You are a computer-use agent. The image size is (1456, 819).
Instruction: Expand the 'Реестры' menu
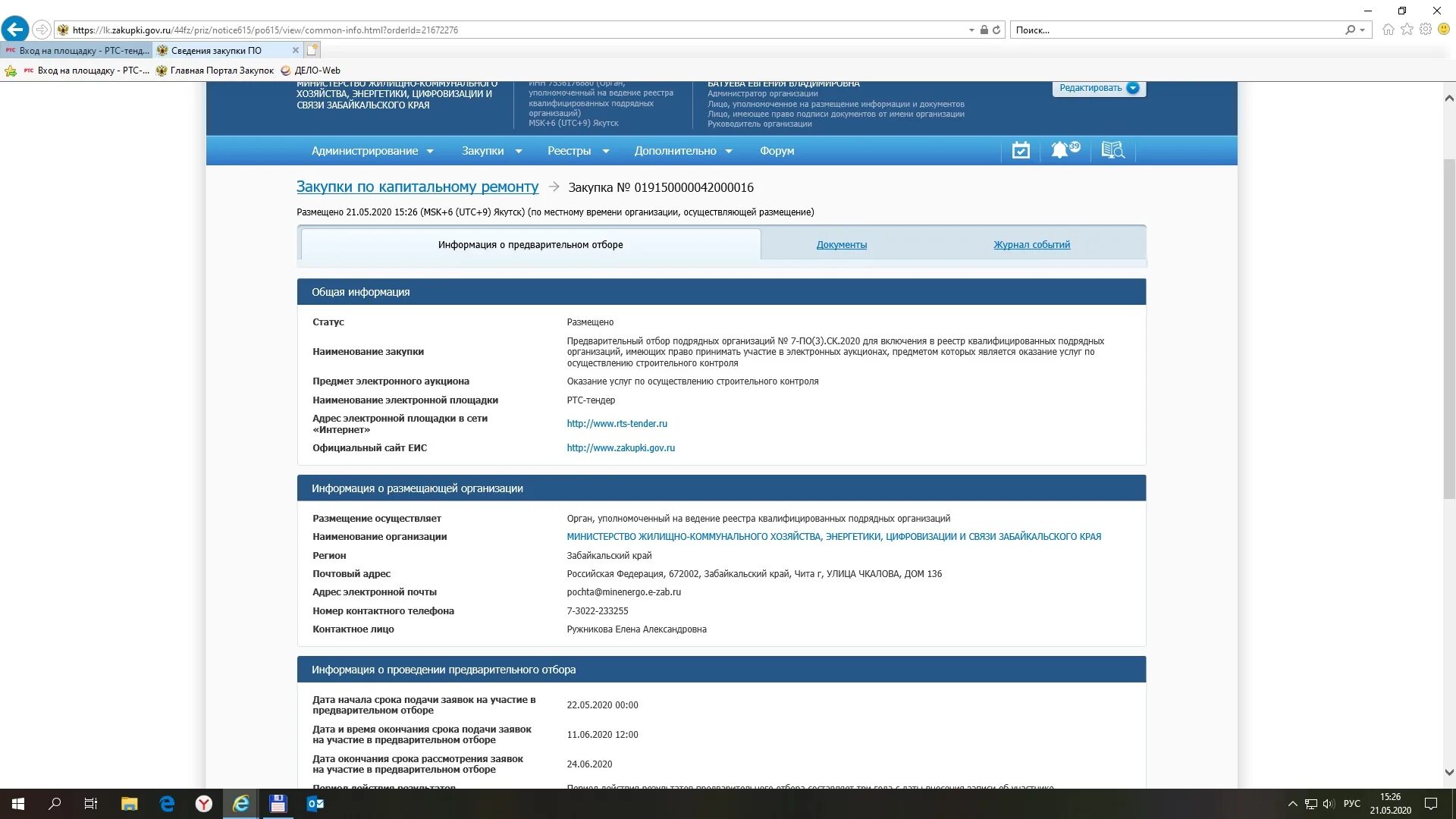[x=578, y=151]
